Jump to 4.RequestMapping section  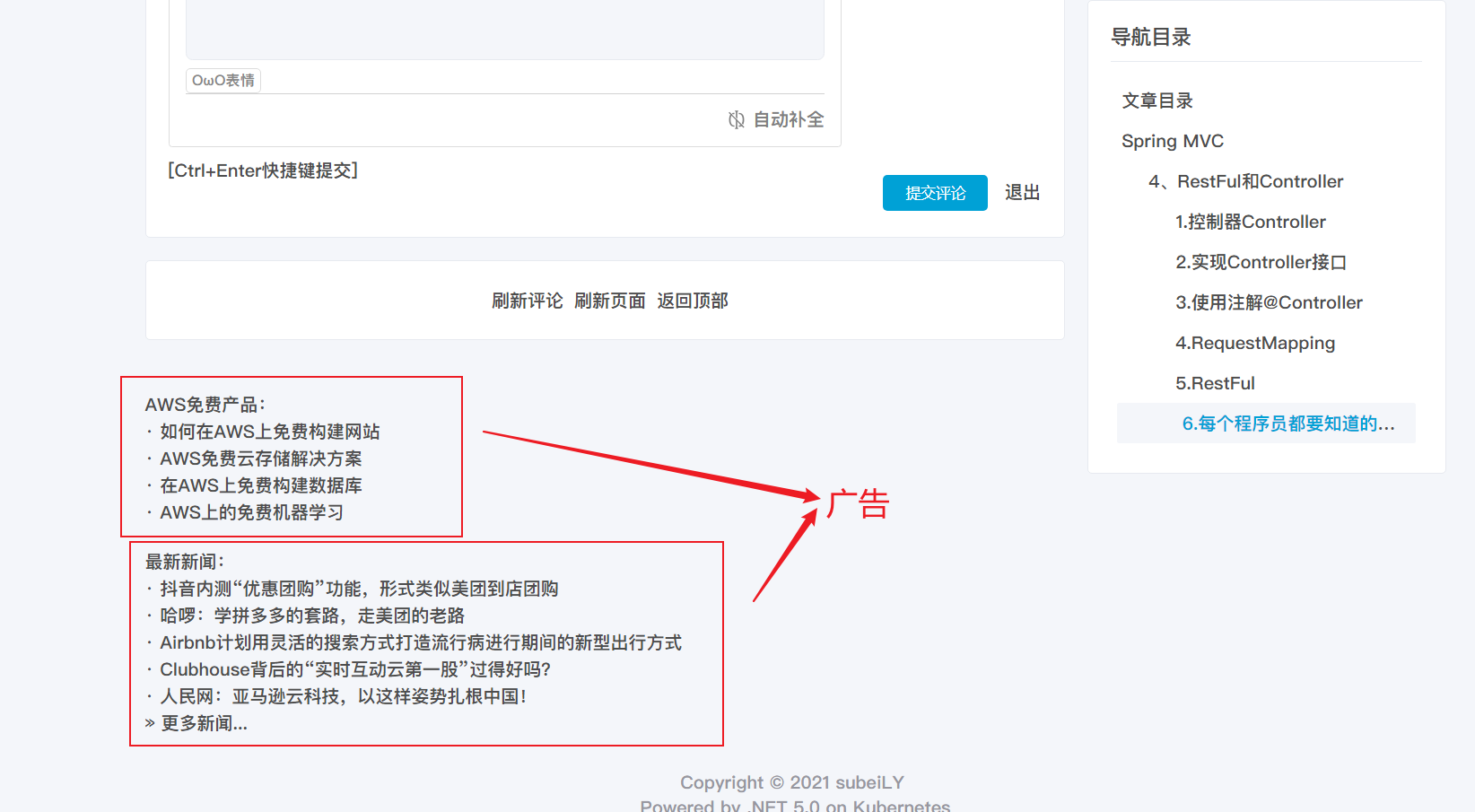(1255, 343)
